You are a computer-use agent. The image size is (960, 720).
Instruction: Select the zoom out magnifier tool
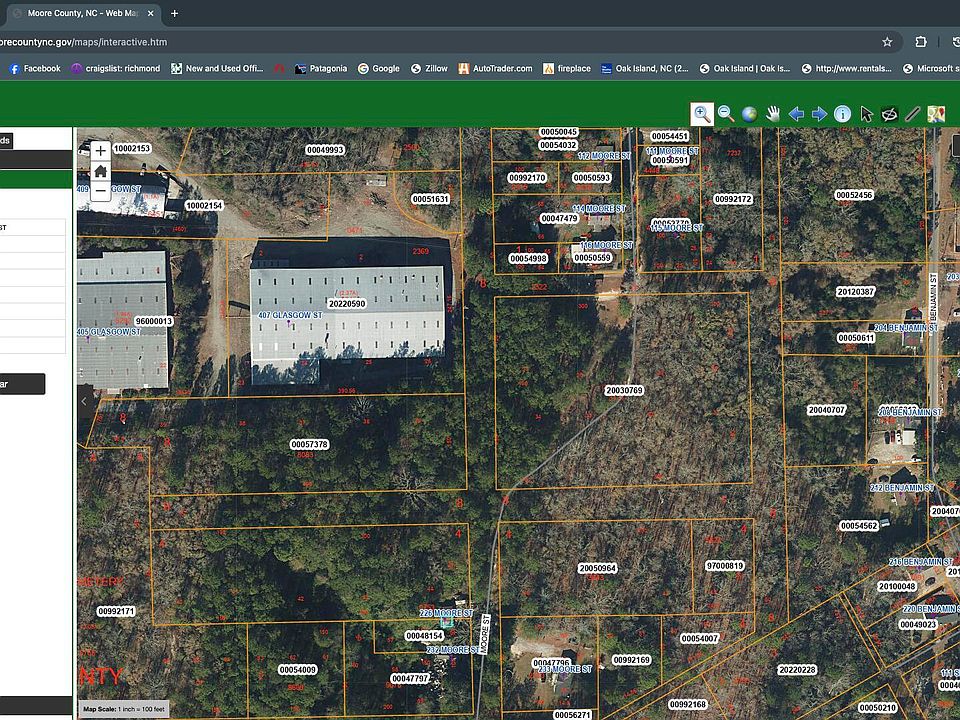726,114
